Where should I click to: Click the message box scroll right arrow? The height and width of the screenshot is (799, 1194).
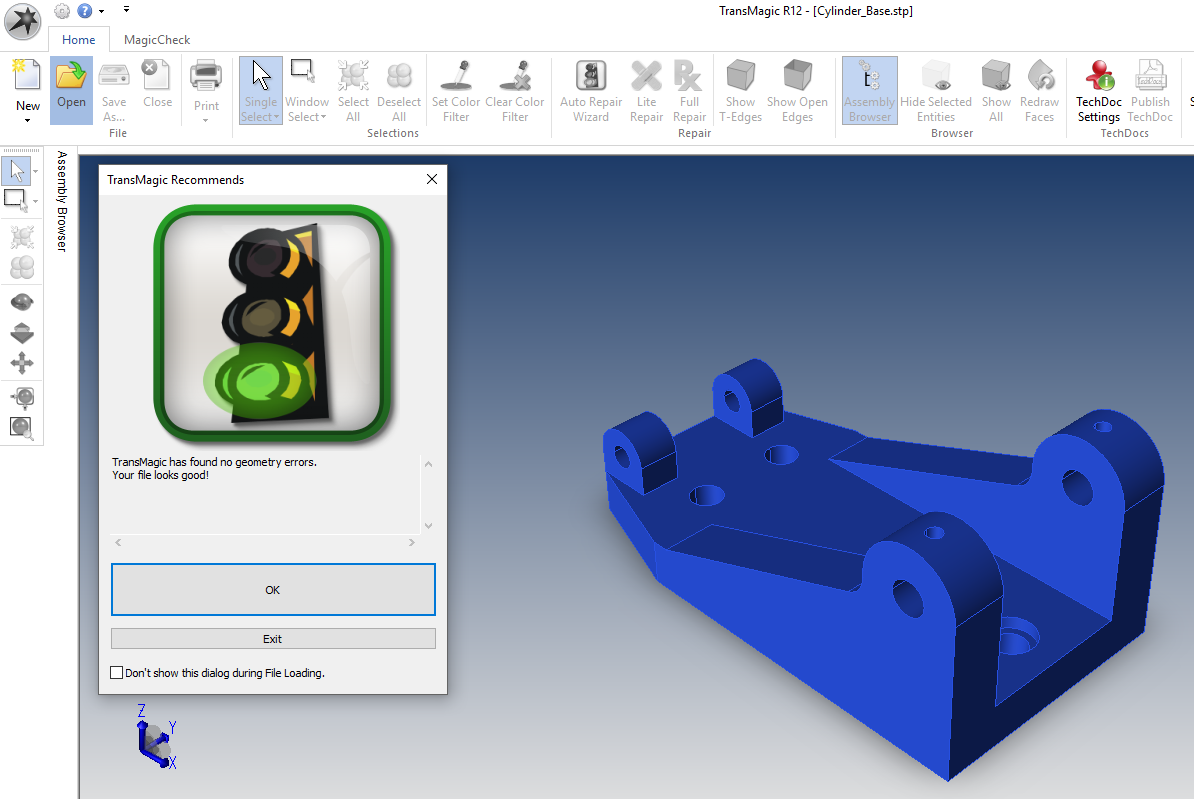[411, 542]
